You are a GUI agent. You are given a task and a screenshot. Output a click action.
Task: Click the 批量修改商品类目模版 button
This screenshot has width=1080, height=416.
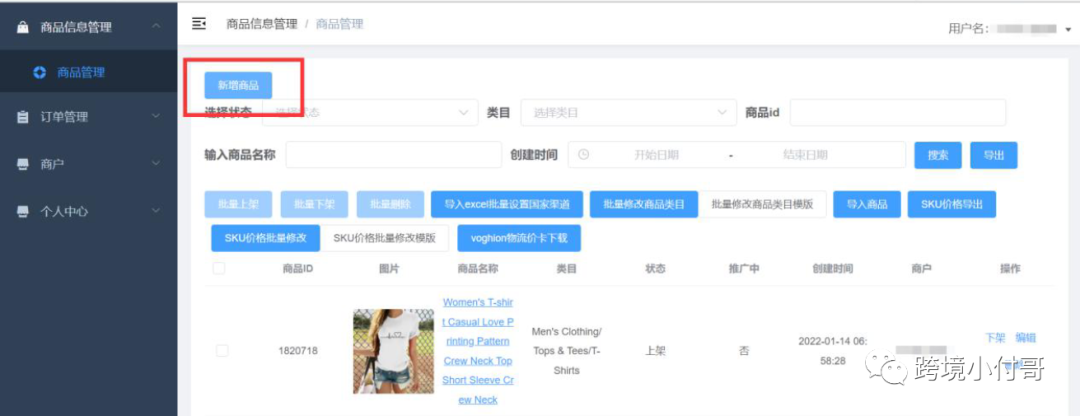(x=762, y=204)
